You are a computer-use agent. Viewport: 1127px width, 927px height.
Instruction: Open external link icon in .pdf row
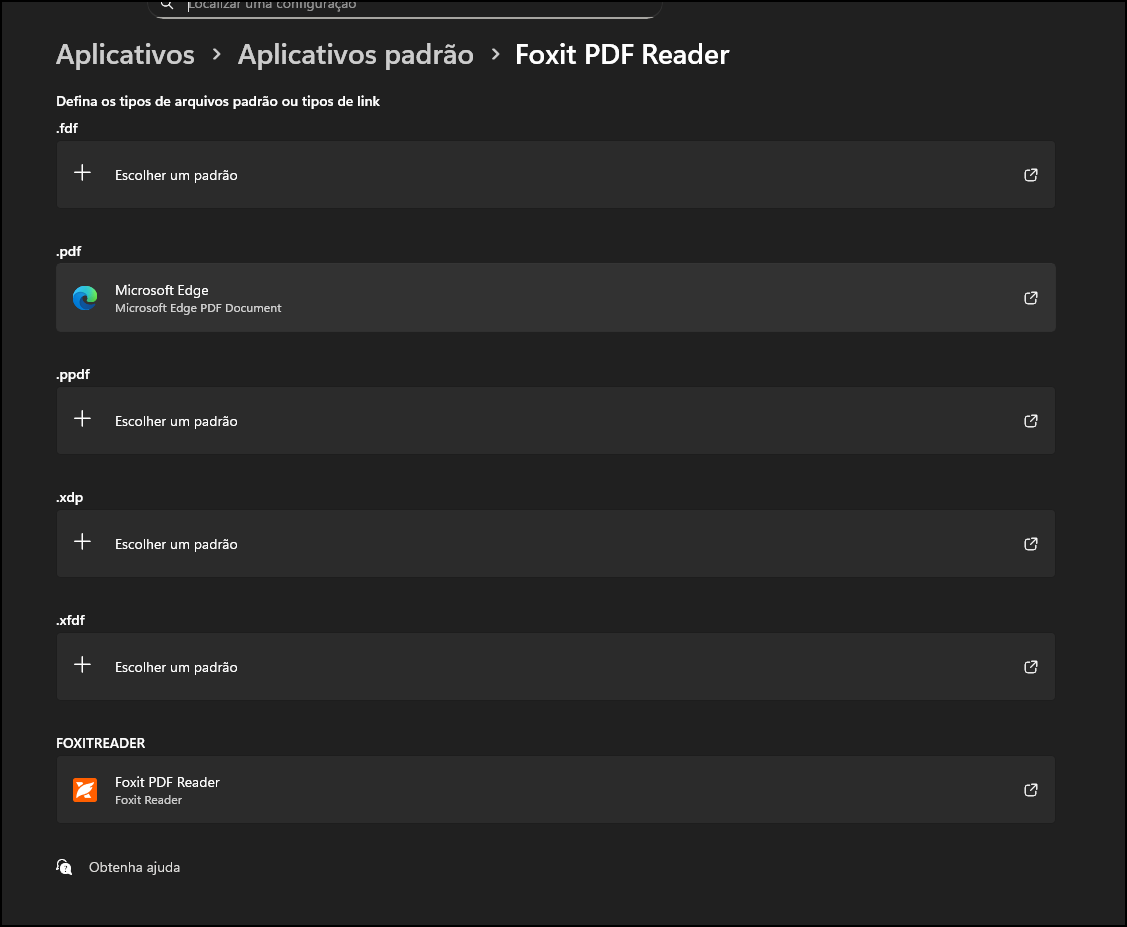[x=1031, y=298]
